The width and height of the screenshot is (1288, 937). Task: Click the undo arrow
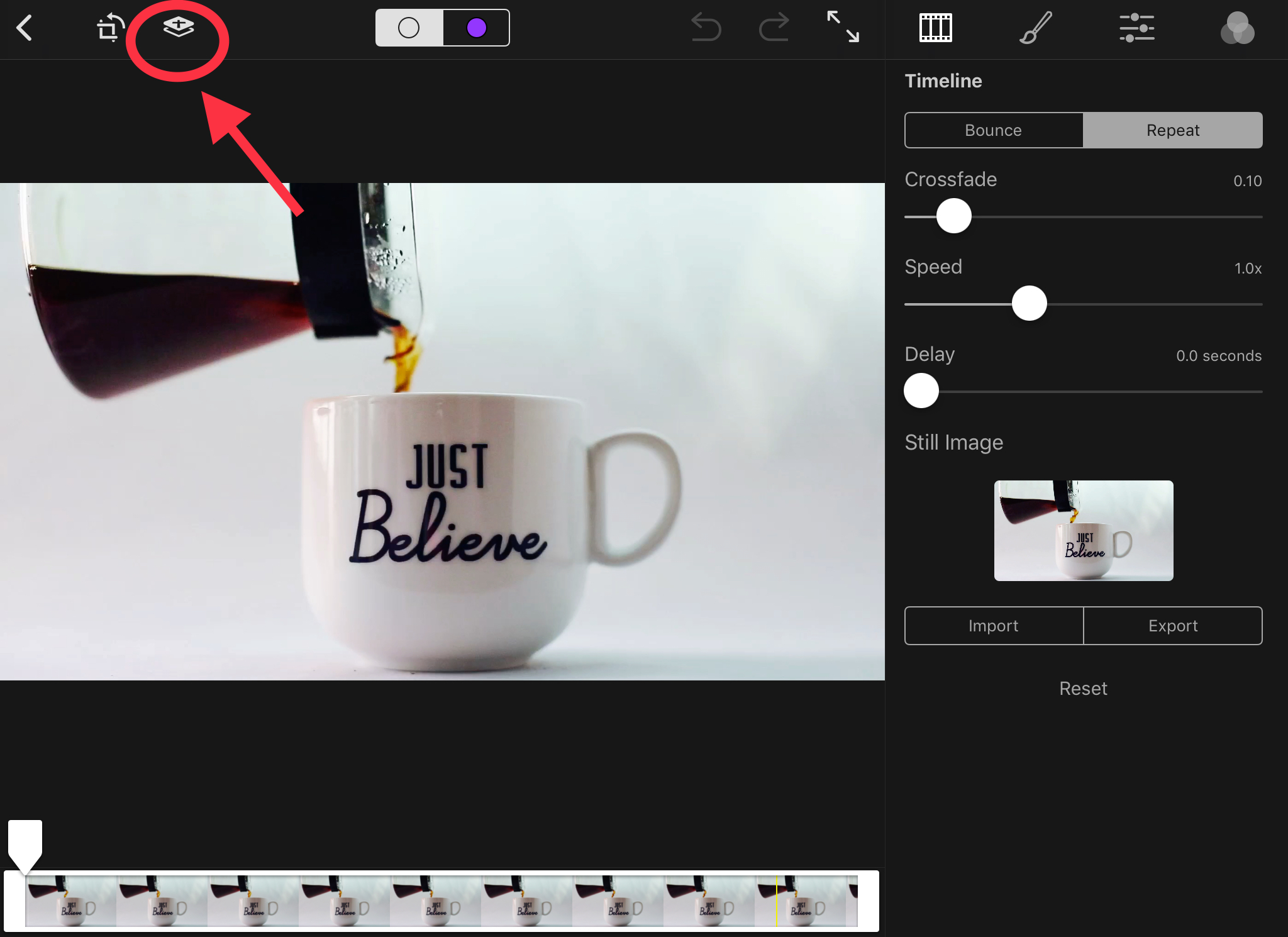706,28
